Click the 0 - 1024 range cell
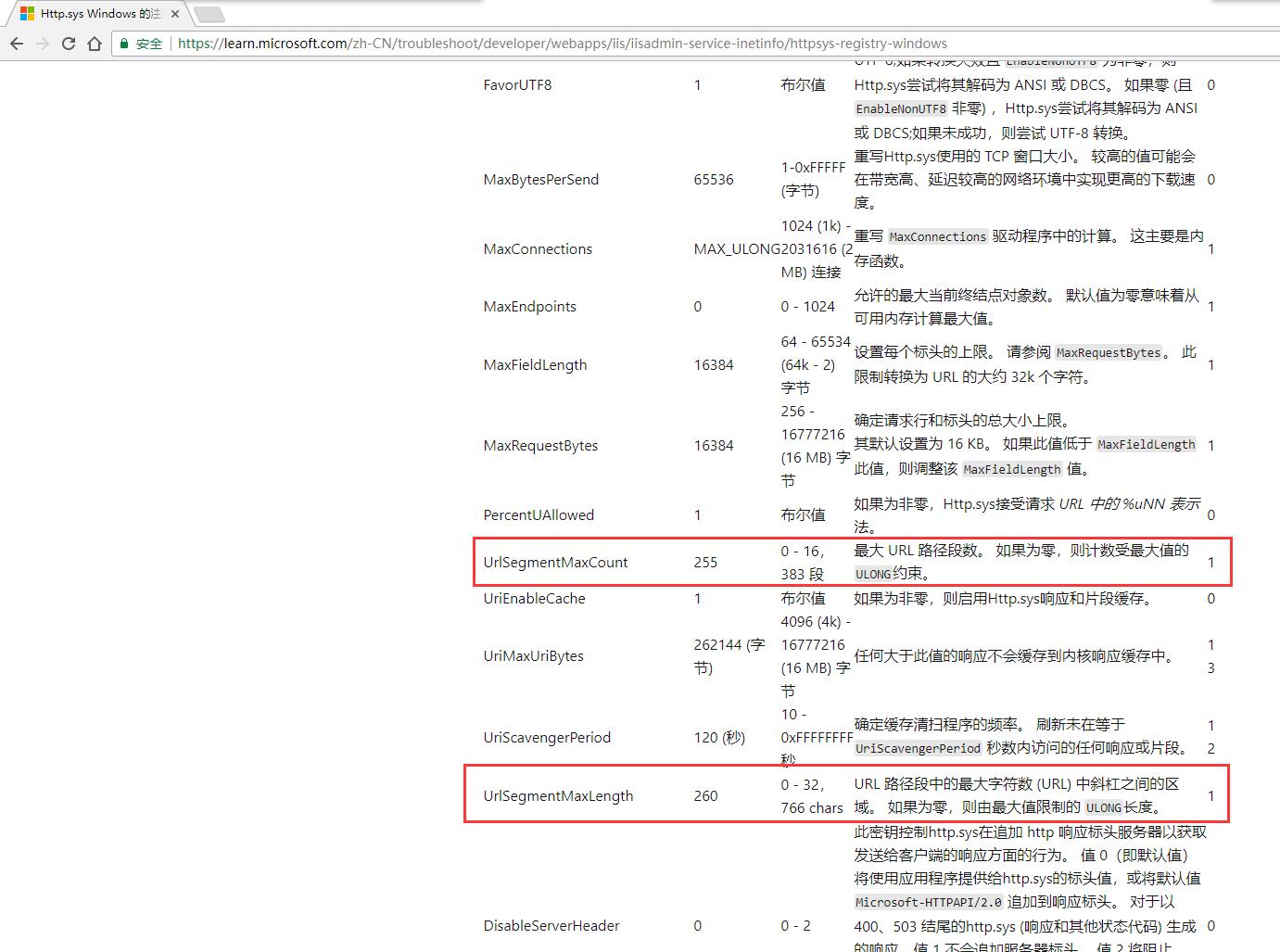Image resolution: width=1280 pixels, height=952 pixels. pyautogui.click(x=807, y=306)
